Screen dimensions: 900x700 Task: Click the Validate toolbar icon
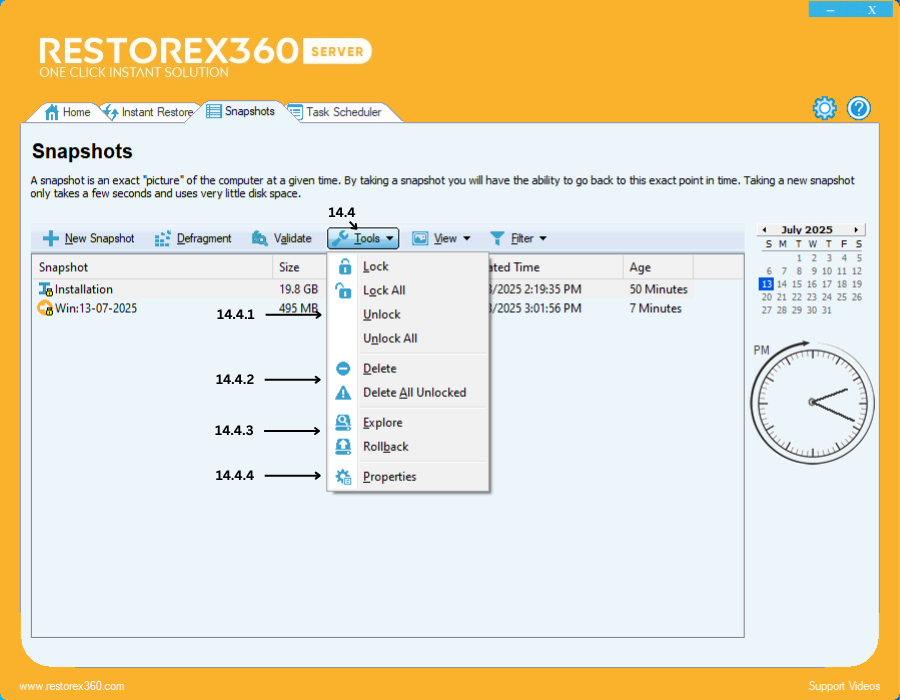(x=259, y=238)
